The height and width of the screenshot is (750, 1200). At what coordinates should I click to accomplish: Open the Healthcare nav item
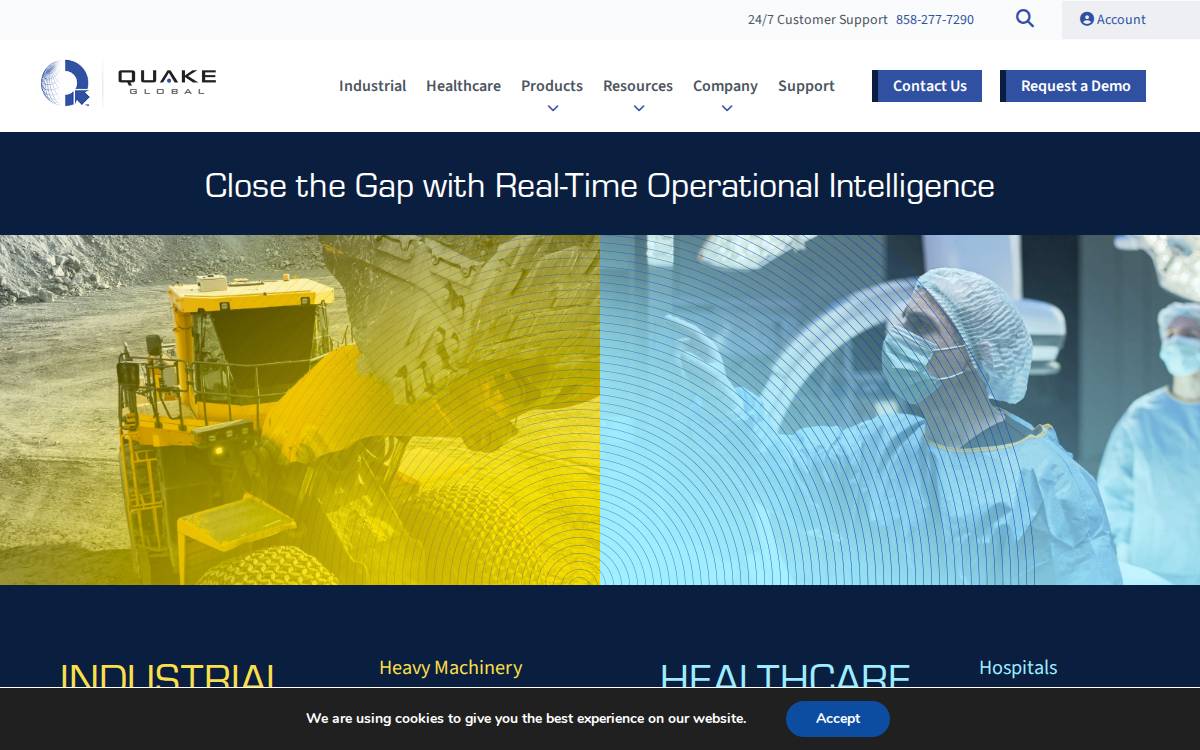point(463,86)
